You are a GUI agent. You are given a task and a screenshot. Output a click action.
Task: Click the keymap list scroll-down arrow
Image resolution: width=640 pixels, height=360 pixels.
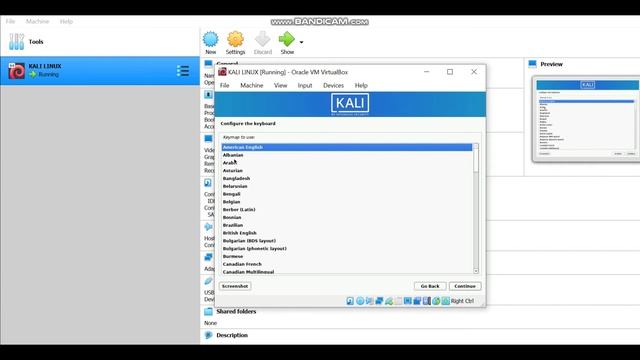(476, 271)
